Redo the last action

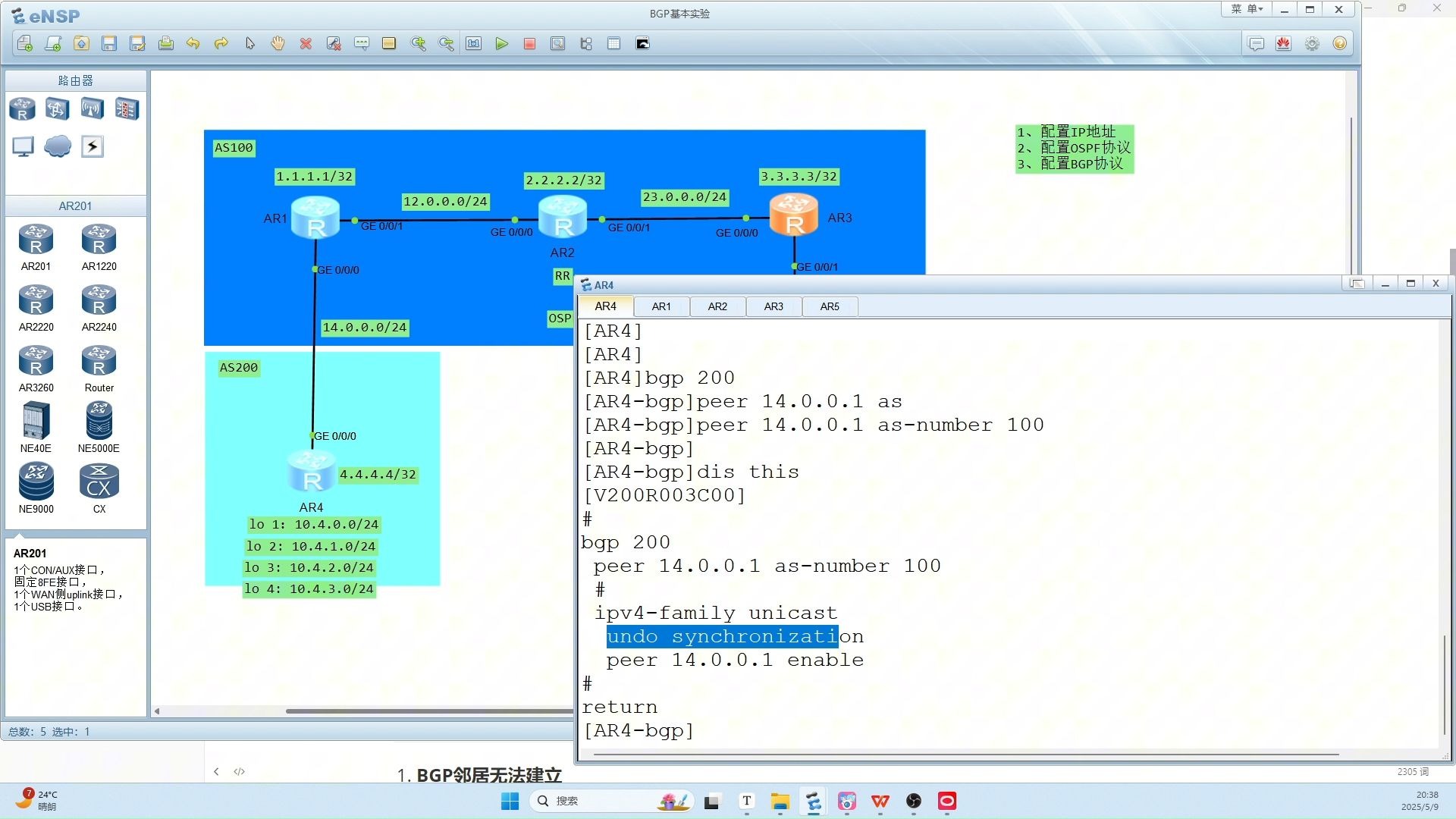[x=221, y=44]
